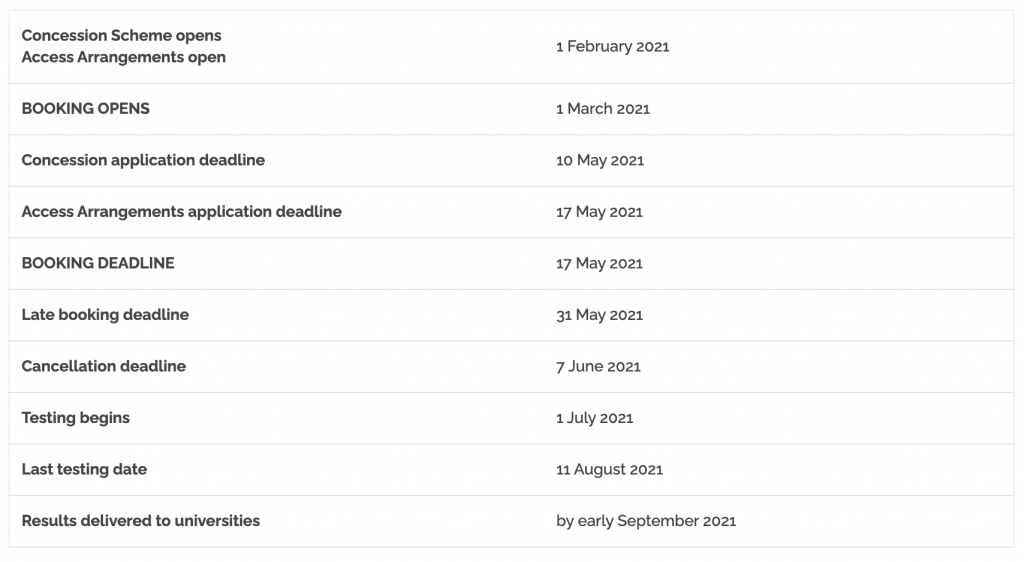Click 'Results delivered to universities' label
The image size is (1024, 562).
coord(140,521)
